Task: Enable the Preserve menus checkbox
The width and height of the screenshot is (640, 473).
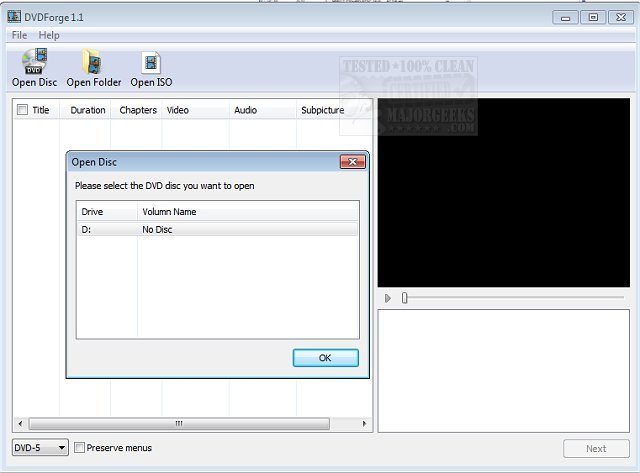Action: pos(80,448)
